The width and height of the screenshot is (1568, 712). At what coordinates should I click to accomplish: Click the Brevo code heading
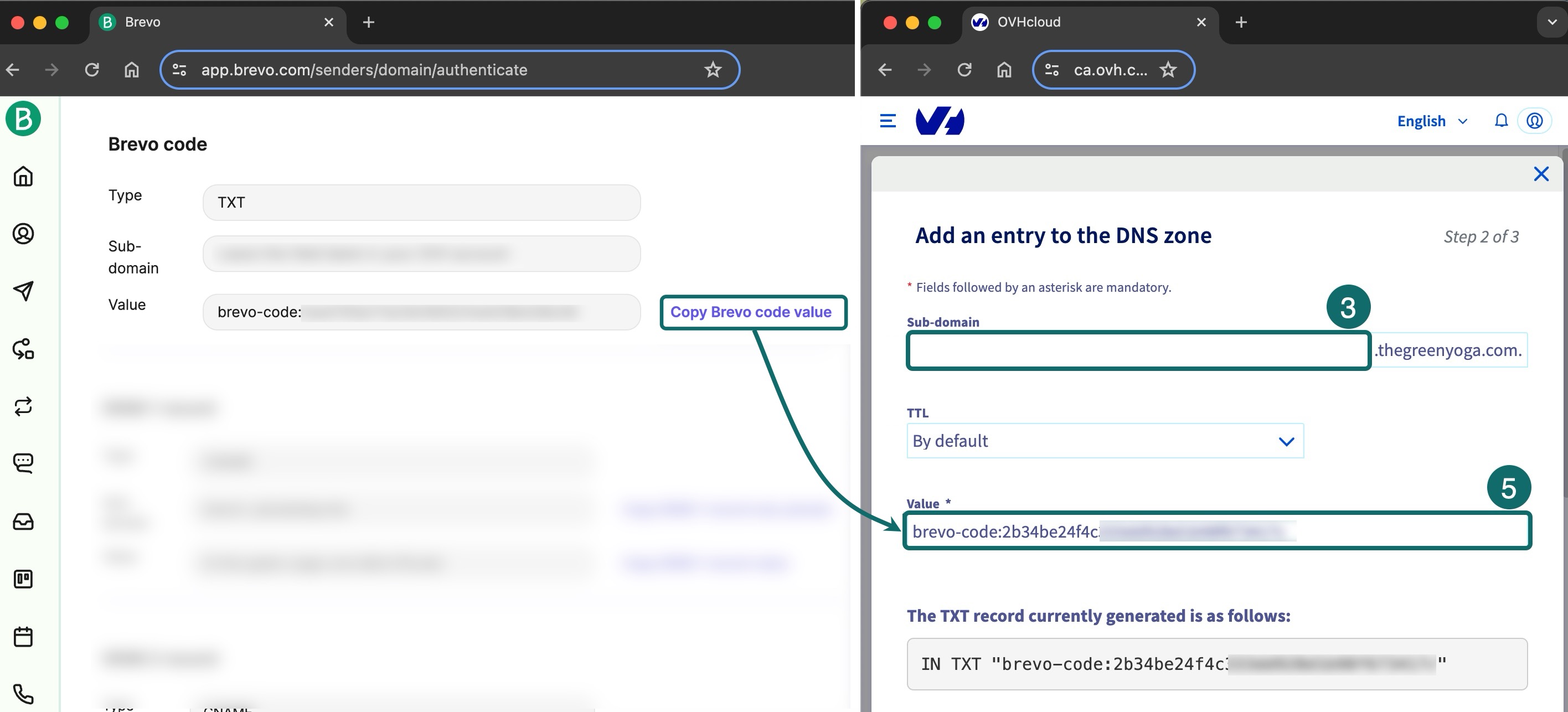pyautogui.click(x=158, y=144)
